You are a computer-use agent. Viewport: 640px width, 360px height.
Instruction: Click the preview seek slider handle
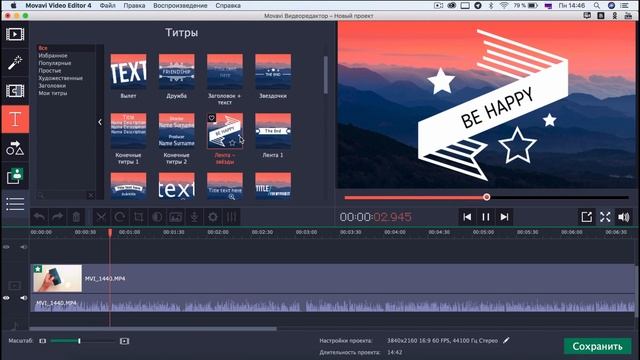[x=487, y=197]
